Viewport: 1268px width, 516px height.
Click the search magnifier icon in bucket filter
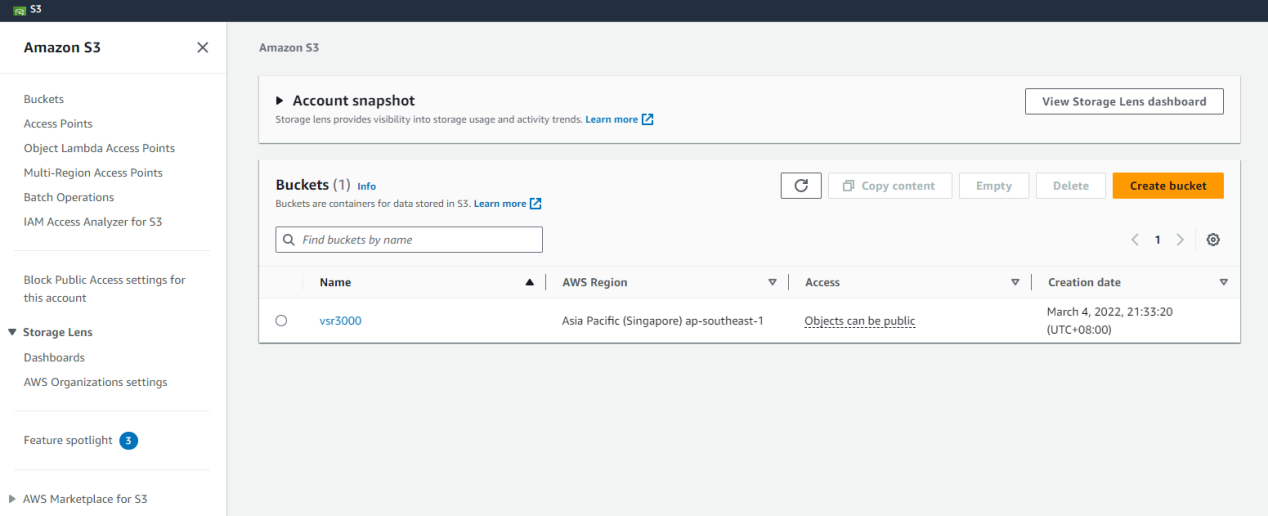pos(290,240)
